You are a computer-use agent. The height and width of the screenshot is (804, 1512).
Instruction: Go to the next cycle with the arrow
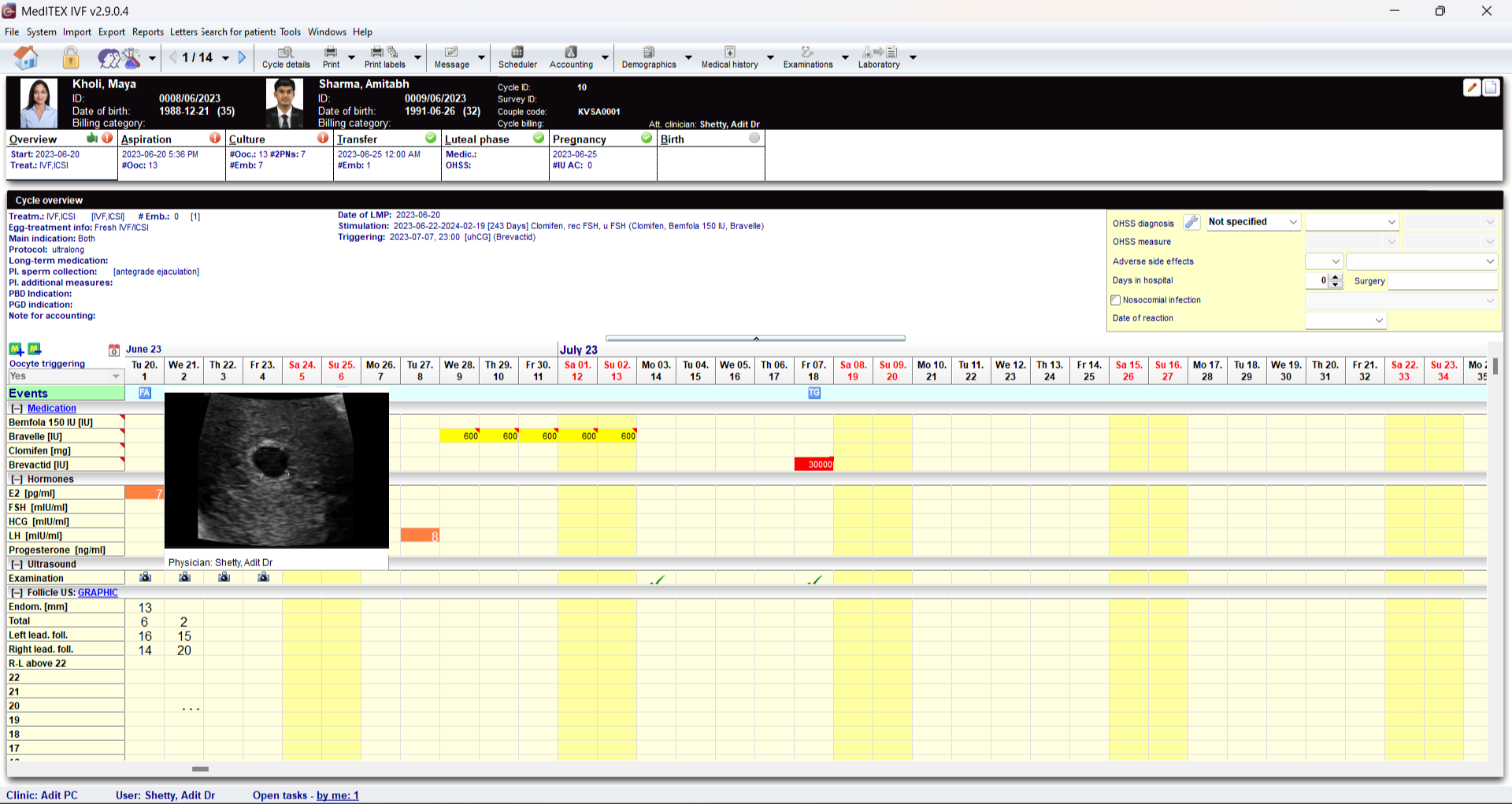(x=242, y=57)
